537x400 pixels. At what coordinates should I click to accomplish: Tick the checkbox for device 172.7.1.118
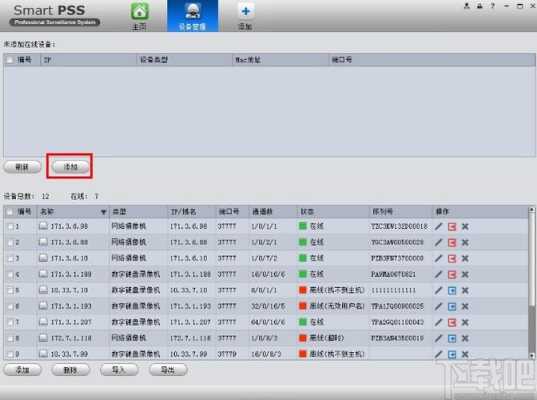coord(11,338)
